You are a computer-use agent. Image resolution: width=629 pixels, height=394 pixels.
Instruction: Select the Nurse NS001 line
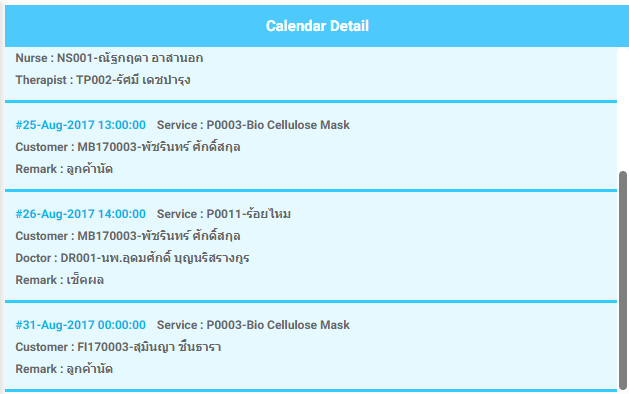point(109,59)
